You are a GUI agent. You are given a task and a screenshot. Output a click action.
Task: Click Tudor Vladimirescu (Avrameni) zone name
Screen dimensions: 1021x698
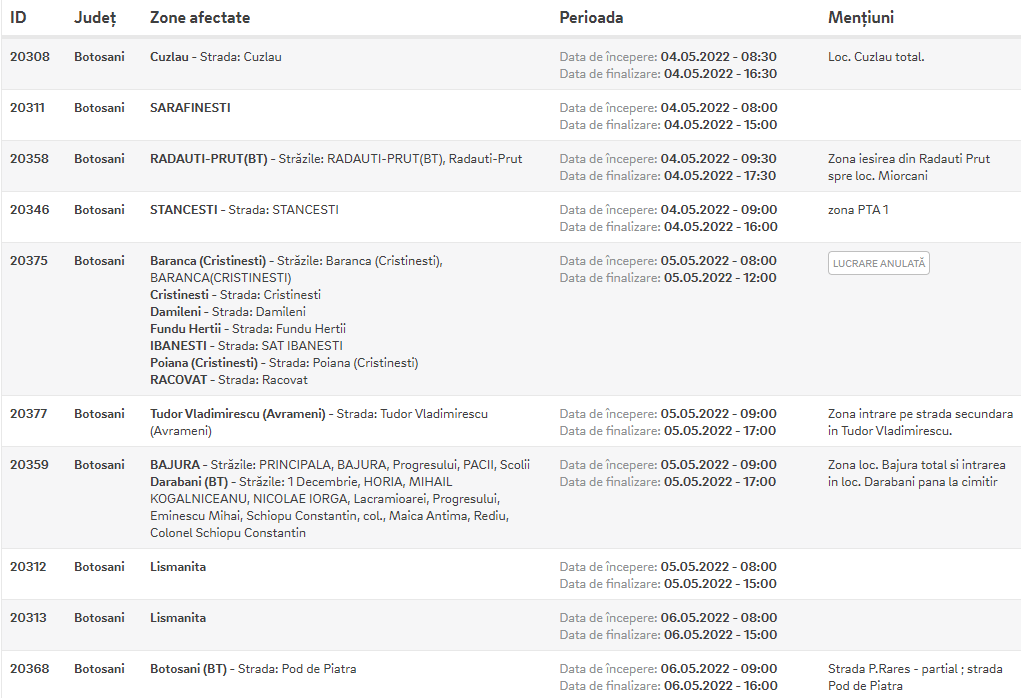238,414
